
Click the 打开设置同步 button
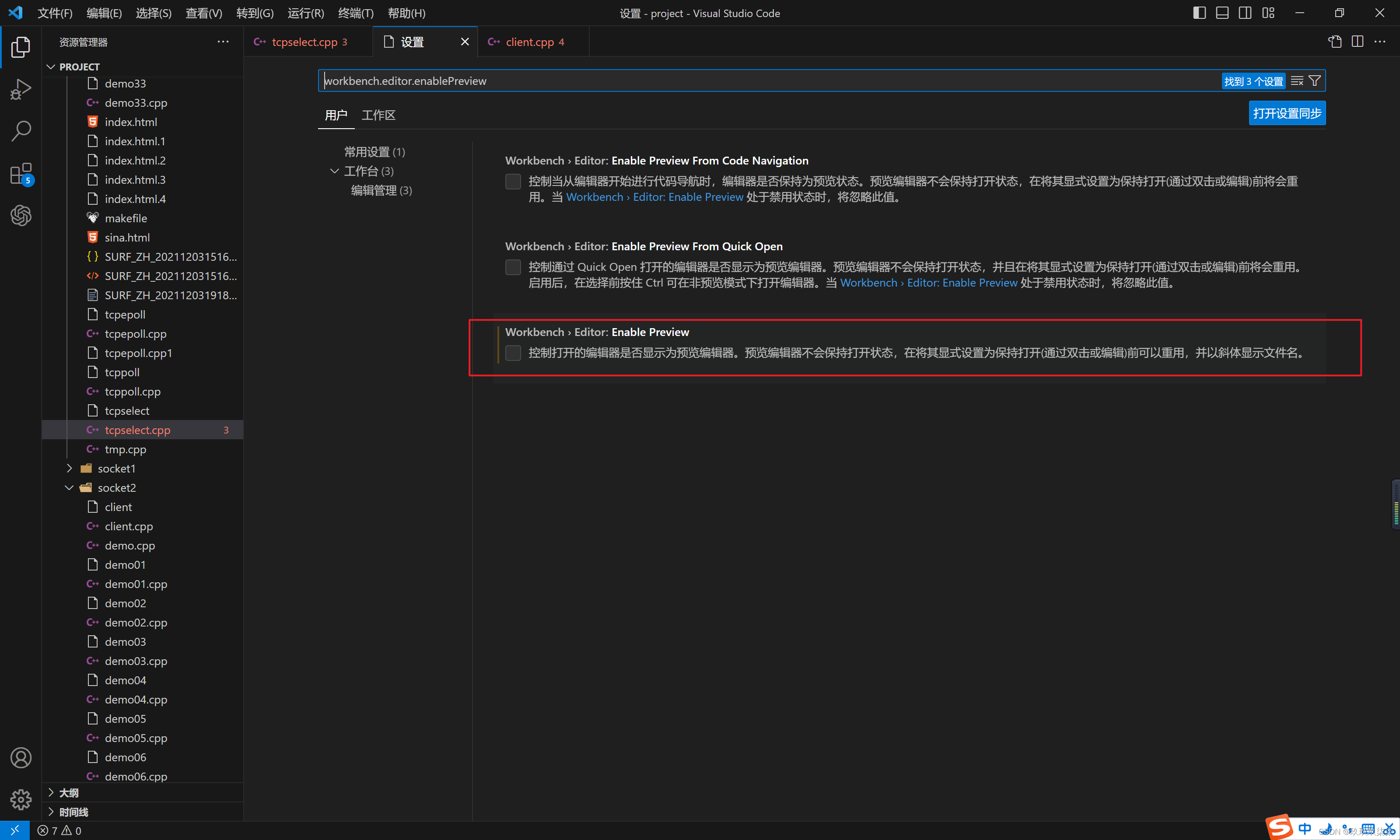coord(1287,113)
